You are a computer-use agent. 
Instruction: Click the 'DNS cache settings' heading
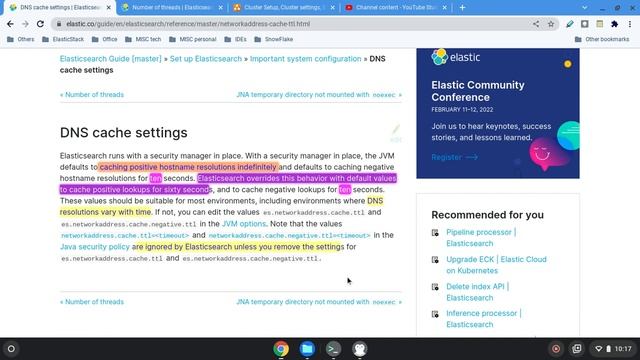coord(124,133)
